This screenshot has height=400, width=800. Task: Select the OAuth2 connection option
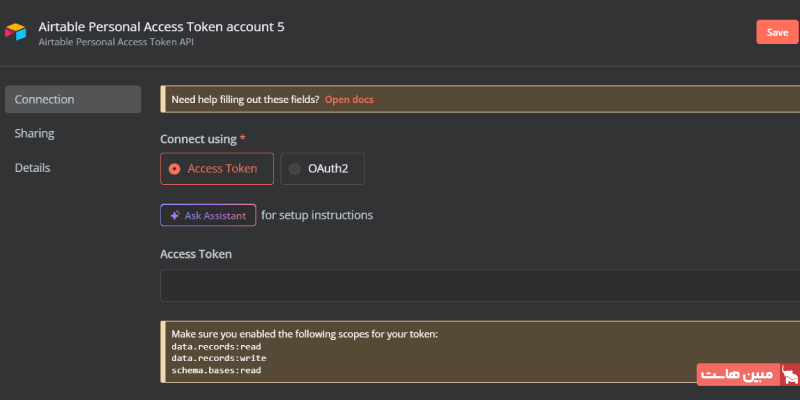[x=322, y=169]
